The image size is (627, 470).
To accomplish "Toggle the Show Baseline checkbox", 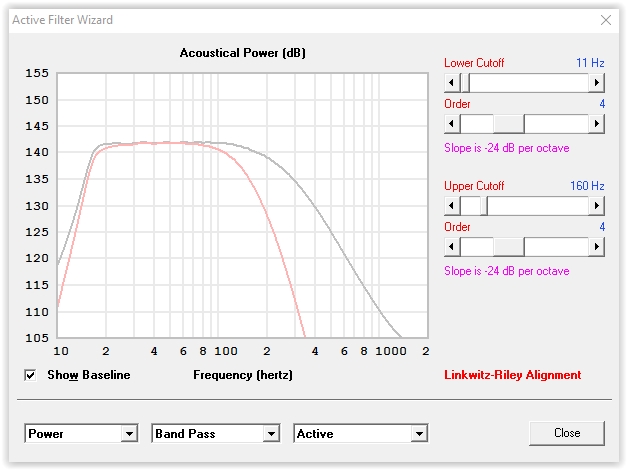I will click(30, 375).
